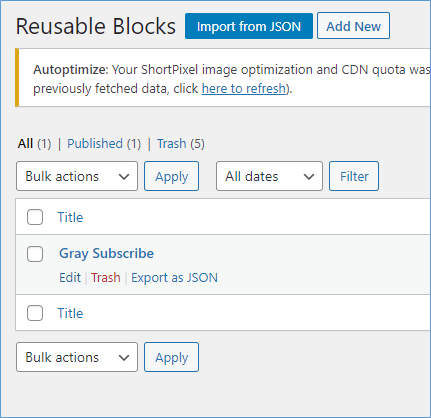Show All reusable blocks filter
Image resolution: width=431 pixels, height=418 pixels.
[x=25, y=144]
